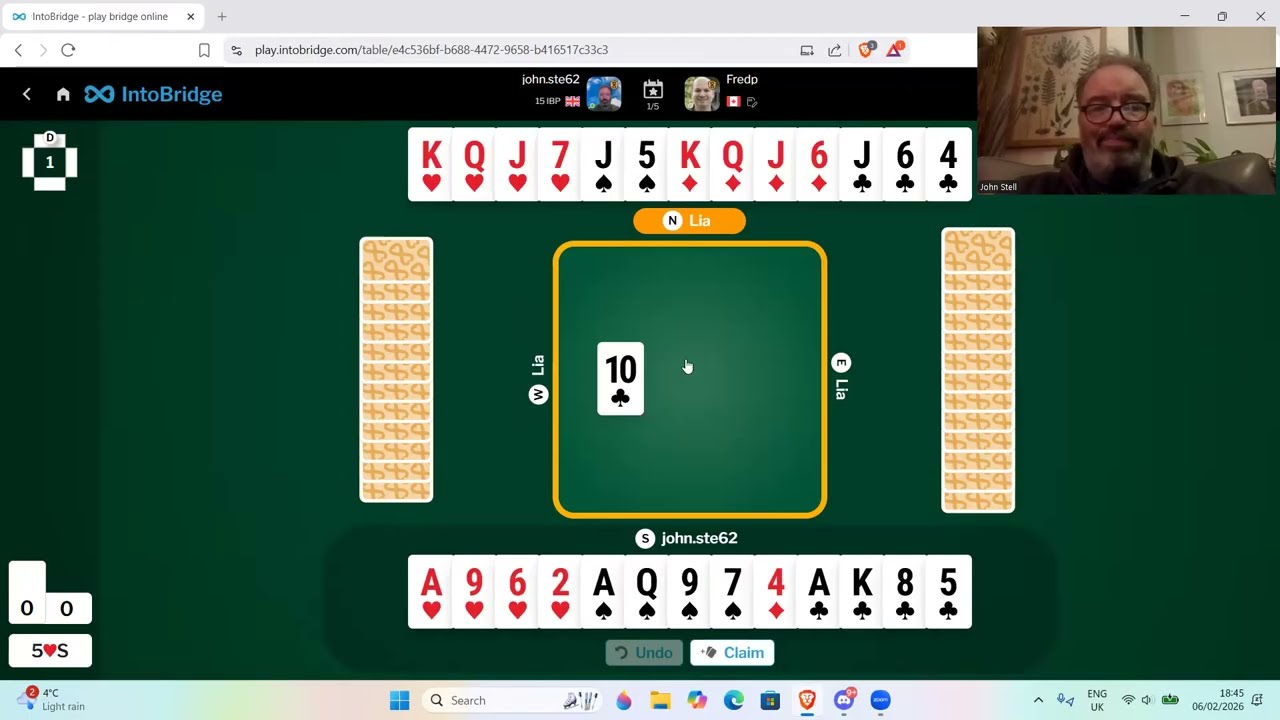The width and height of the screenshot is (1280, 720).
Task: Open a new browser tab
Action: [222, 17]
